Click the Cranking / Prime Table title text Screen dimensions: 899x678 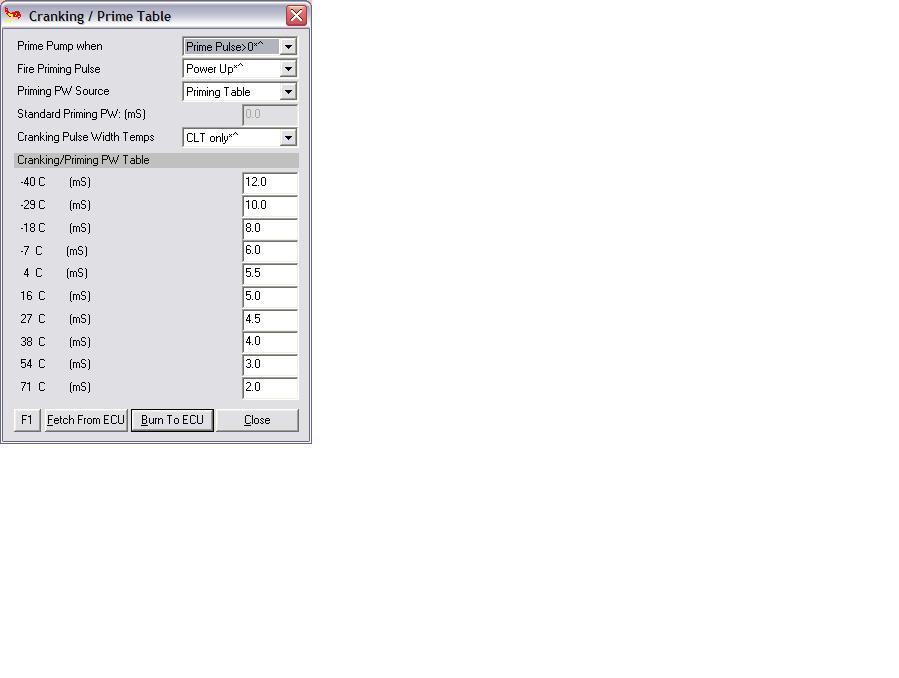[x=100, y=16]
